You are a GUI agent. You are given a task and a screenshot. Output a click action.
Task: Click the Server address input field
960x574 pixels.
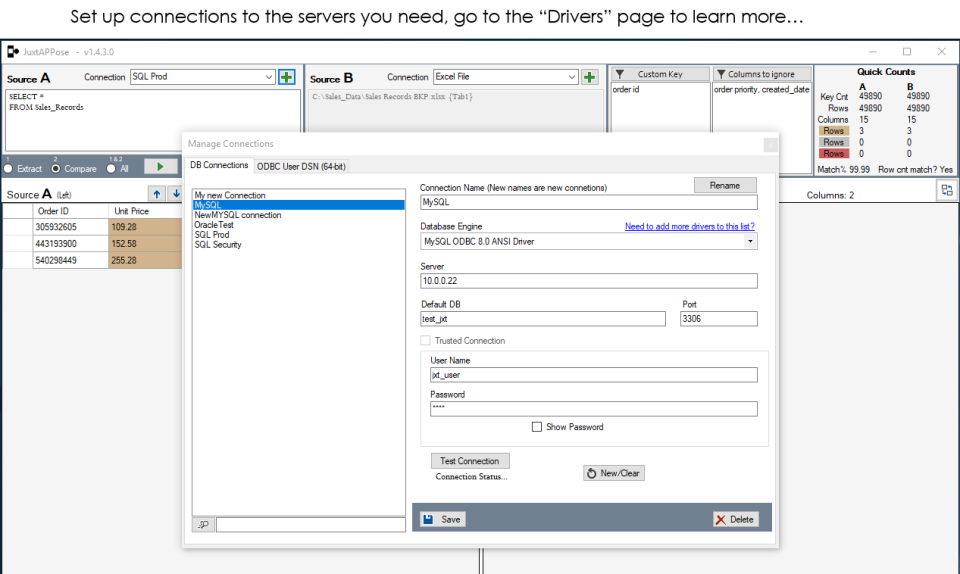(x=588, y=281)
